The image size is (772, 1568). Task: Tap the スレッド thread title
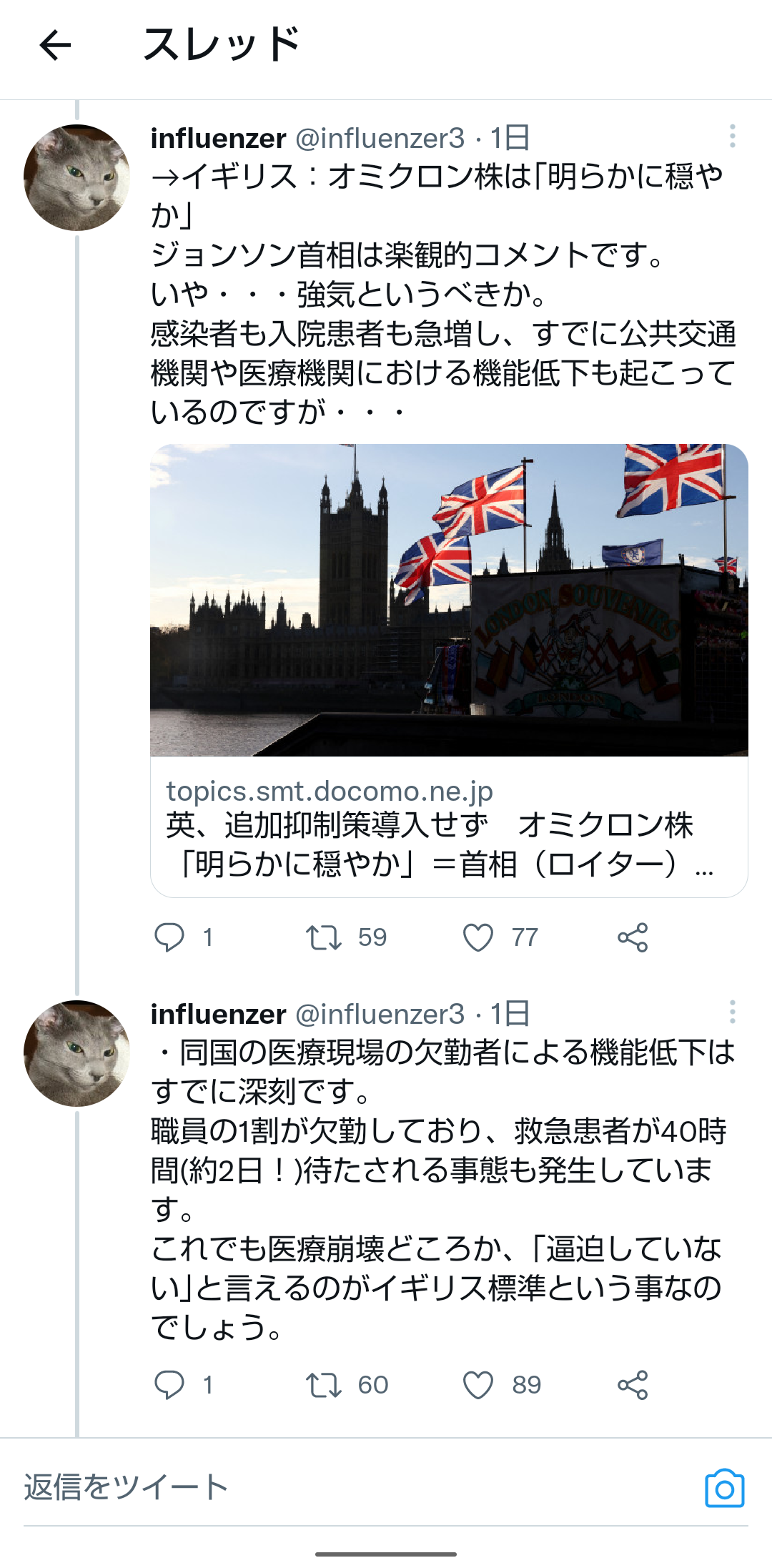coord(222,45)
